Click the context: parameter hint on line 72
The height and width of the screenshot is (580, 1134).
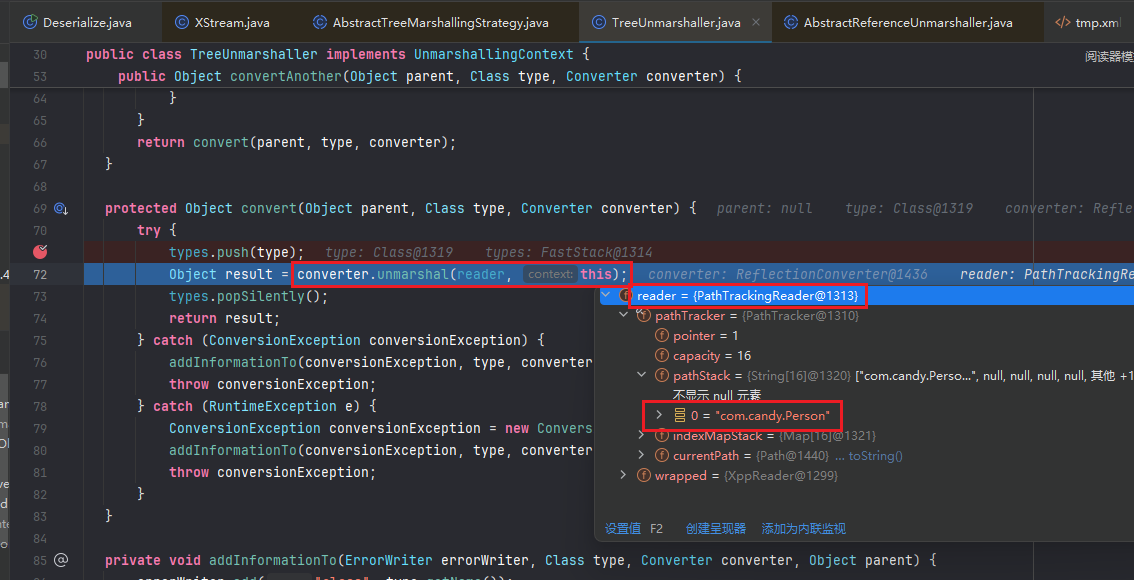click(550, 274)
